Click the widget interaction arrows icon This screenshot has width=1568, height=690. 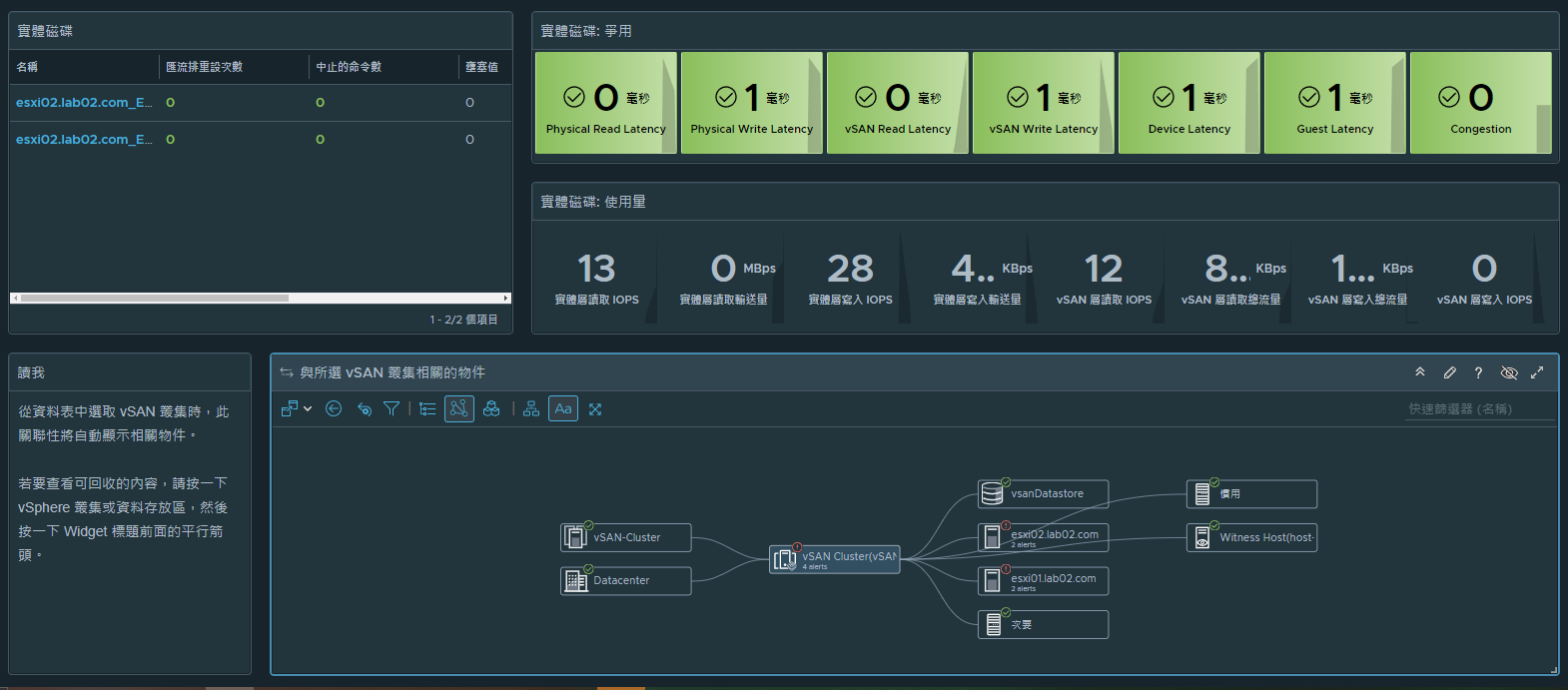tap(287, 372)
